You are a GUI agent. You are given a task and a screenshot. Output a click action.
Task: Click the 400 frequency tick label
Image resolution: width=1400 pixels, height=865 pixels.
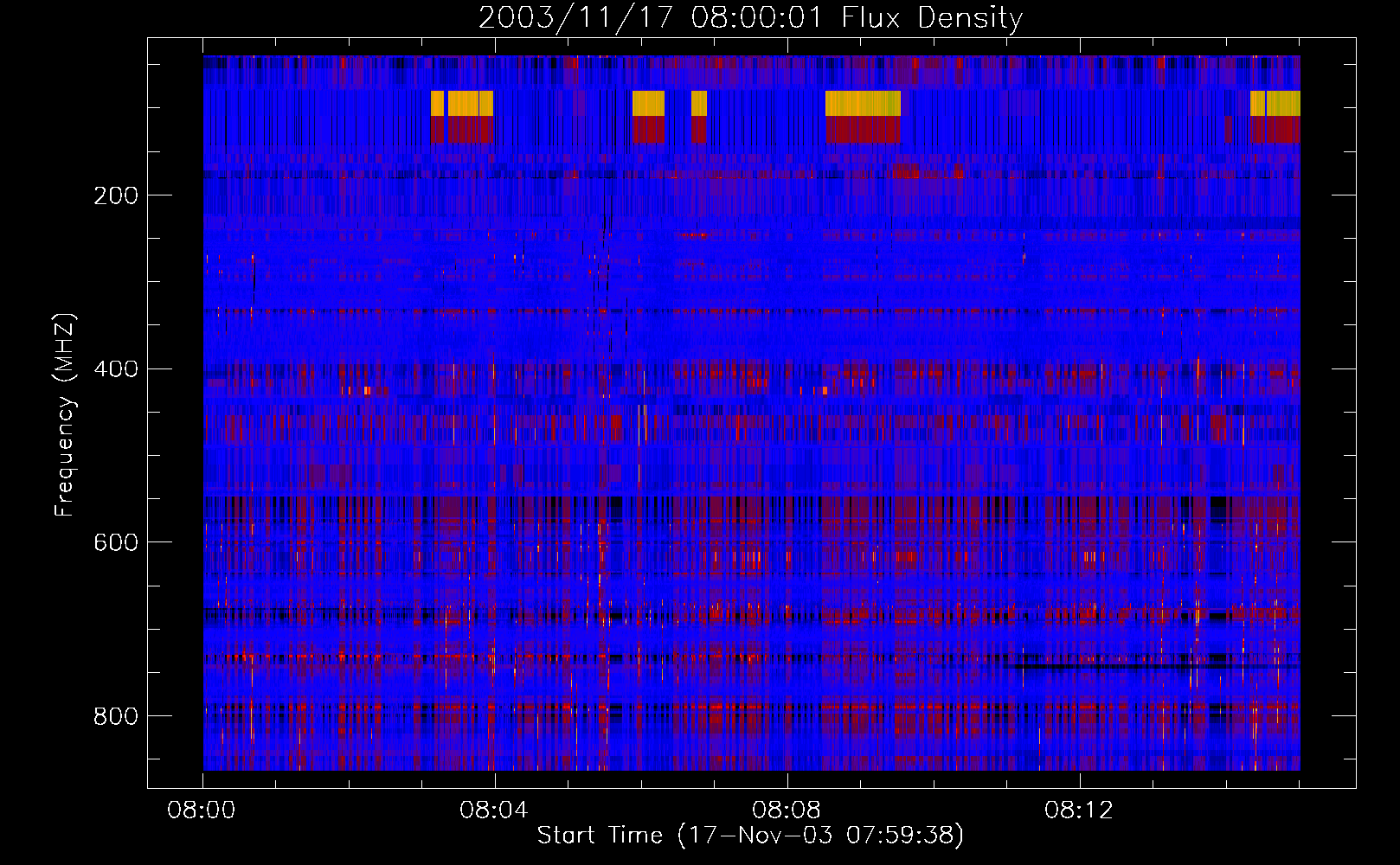tap(116, 369)
